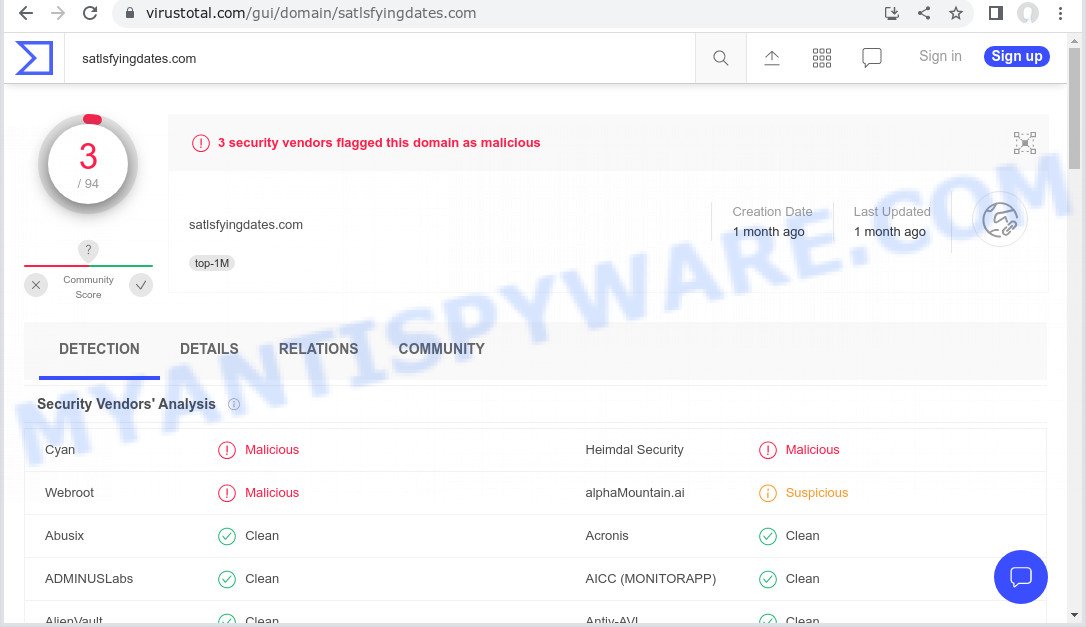The width and height of the screenshot is (1086, 627).
Task: Bookmark page with the star icon
Action: click(x=956, y=13)
